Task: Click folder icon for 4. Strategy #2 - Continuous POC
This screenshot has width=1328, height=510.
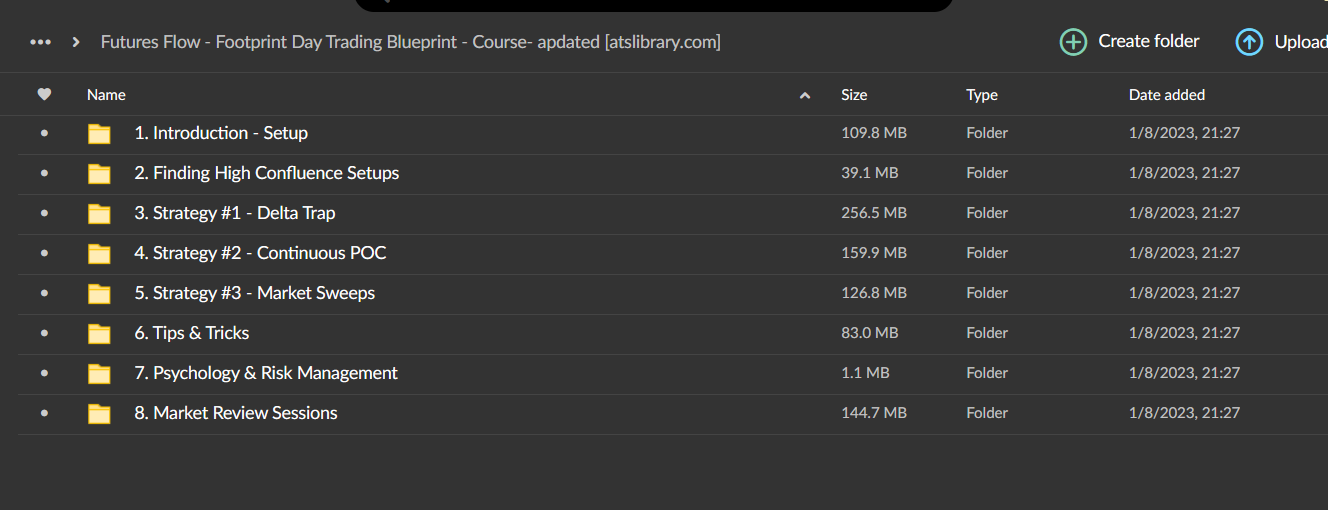Action: pos(99,254)
